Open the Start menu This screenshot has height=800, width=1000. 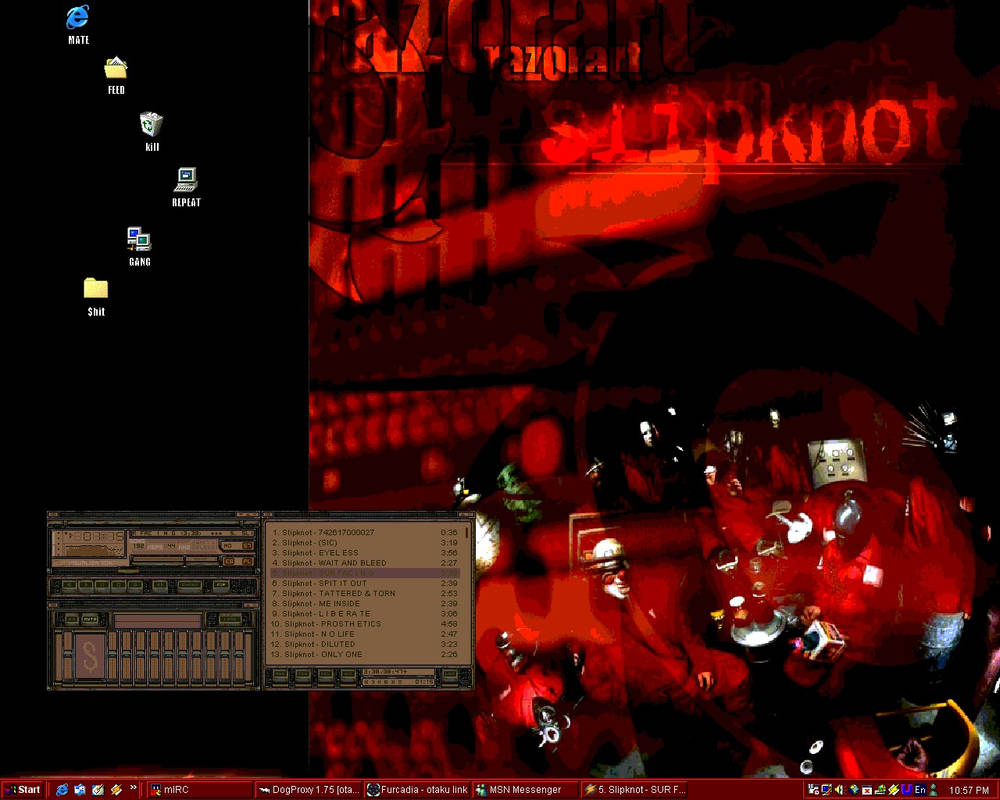(x=22, y=790)
